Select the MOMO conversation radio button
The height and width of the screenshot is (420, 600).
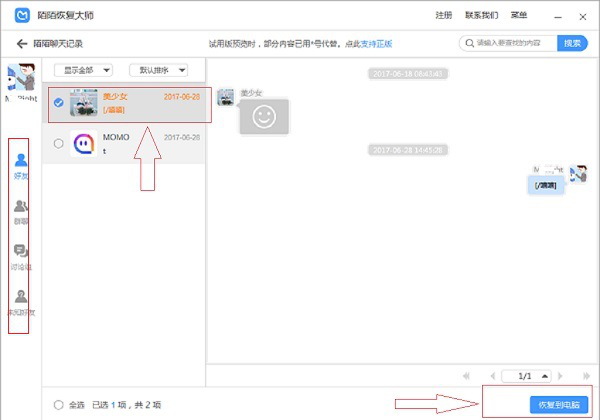(58, 144)
